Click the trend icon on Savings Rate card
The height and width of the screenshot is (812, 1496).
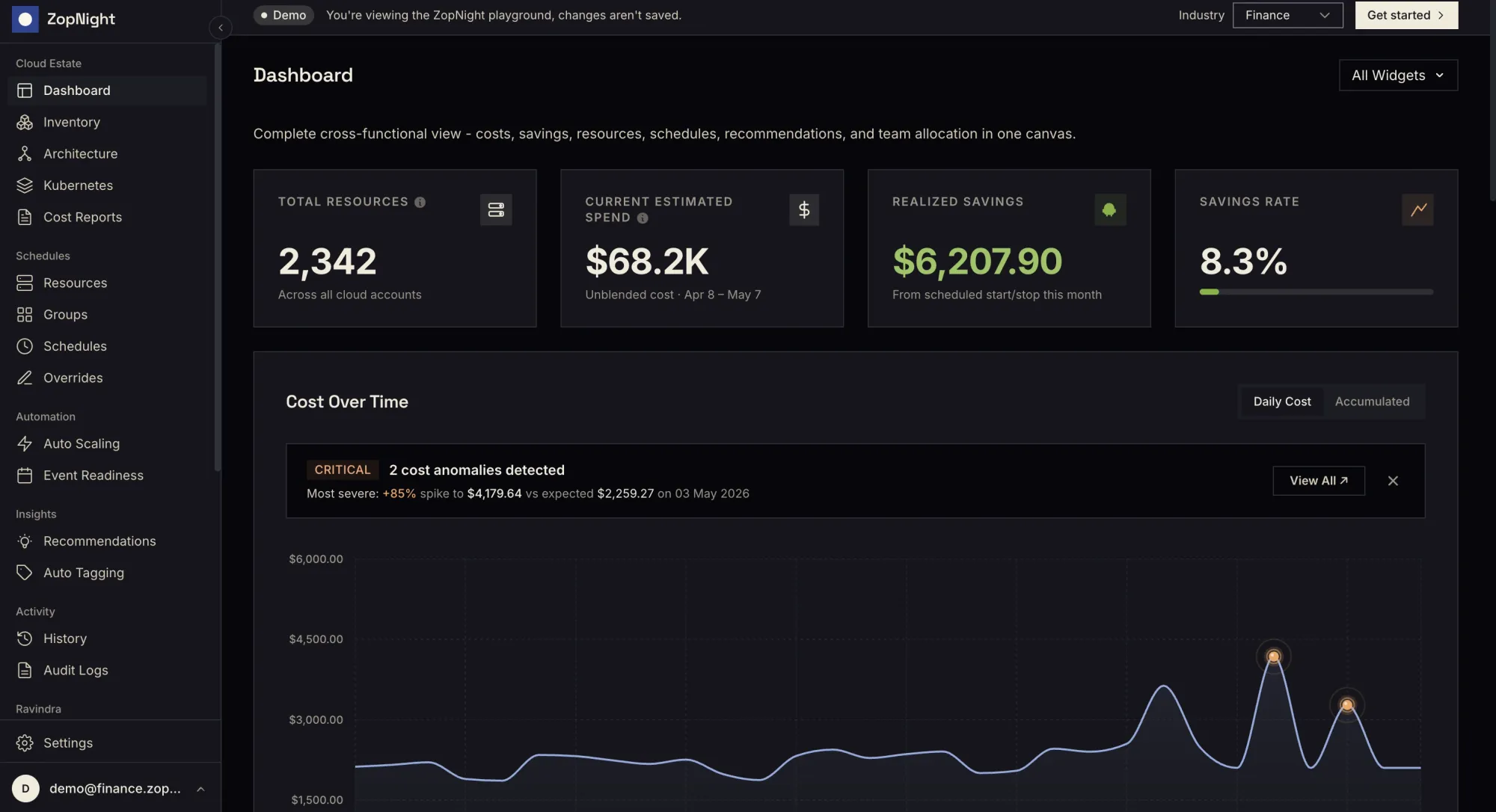[x=1417, y=209]
